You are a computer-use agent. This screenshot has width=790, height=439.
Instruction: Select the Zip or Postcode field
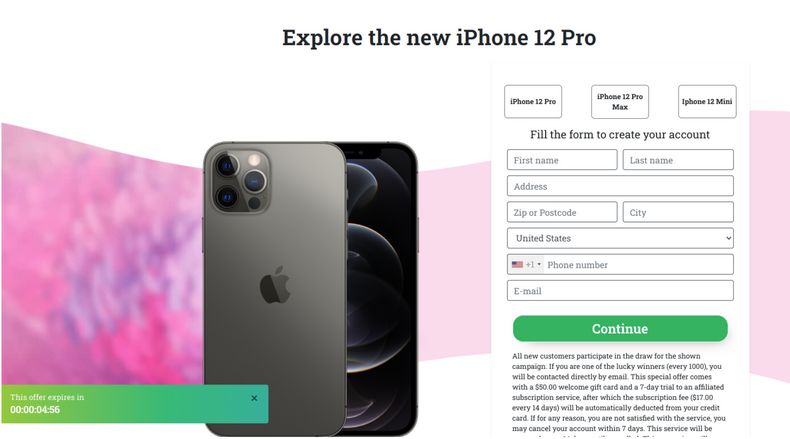tap(562, 212)
